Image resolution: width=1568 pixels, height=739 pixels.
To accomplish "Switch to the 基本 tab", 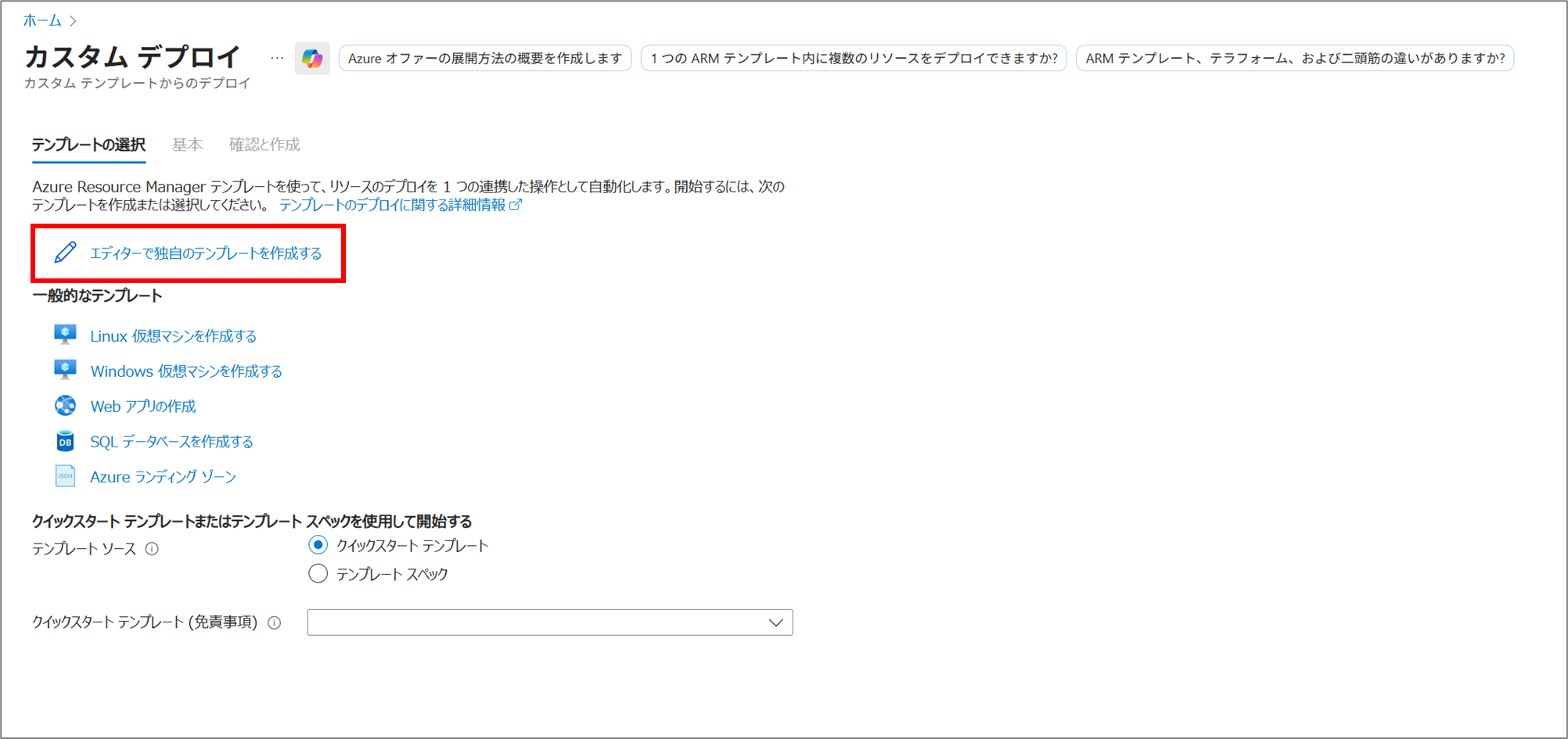I will [187, 145].
